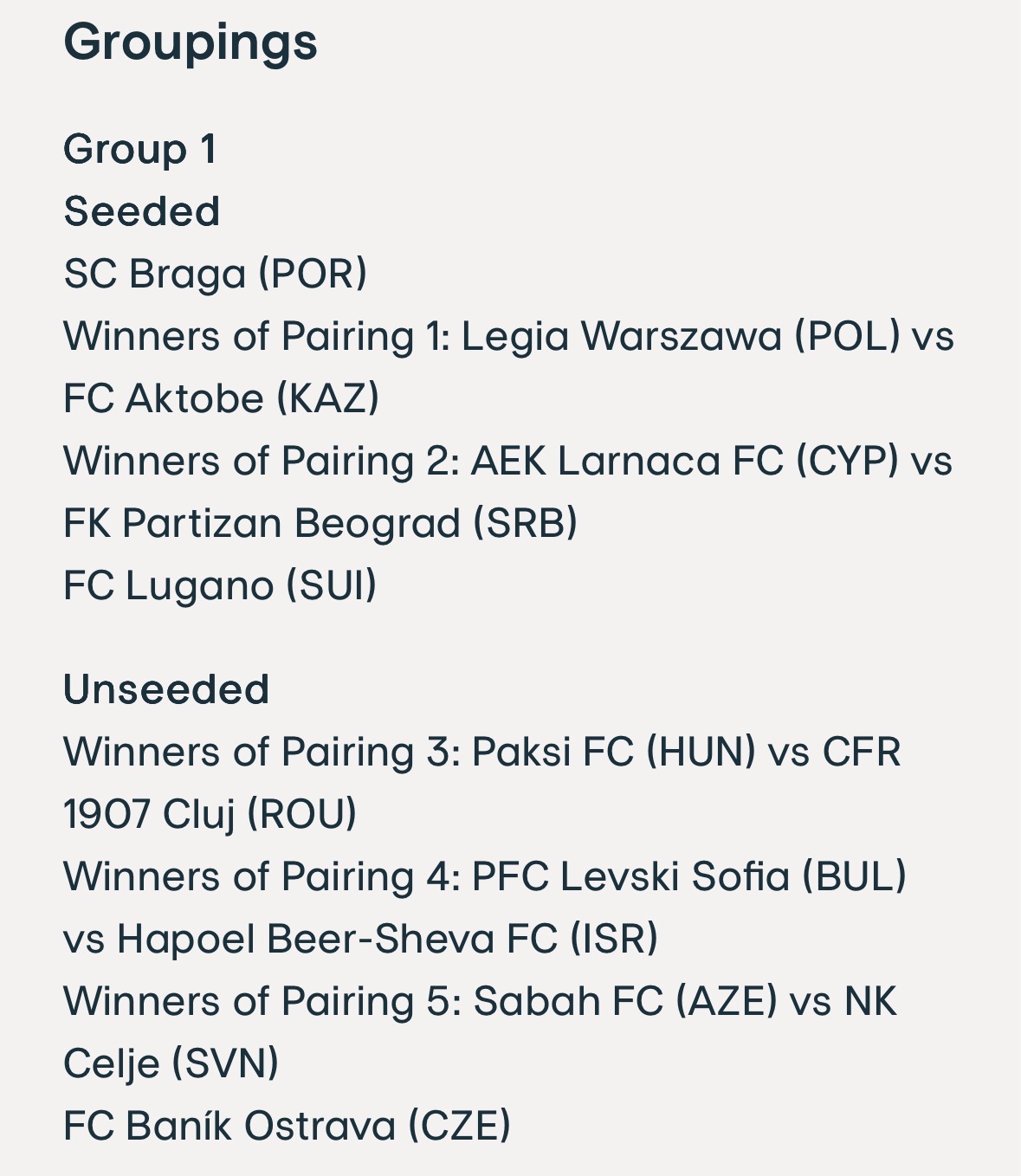The image size is (1021, 1176).
Task: Click the FK Partizan Beograd (SRB) text
Action: click(320, 523)
